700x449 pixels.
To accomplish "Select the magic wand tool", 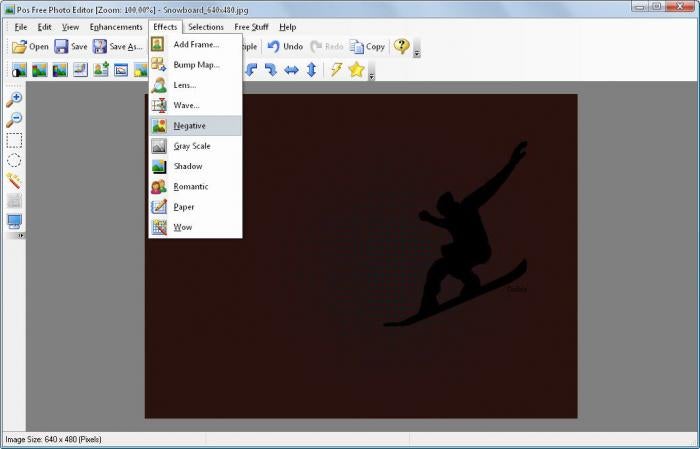I will (x=14, y=181).
